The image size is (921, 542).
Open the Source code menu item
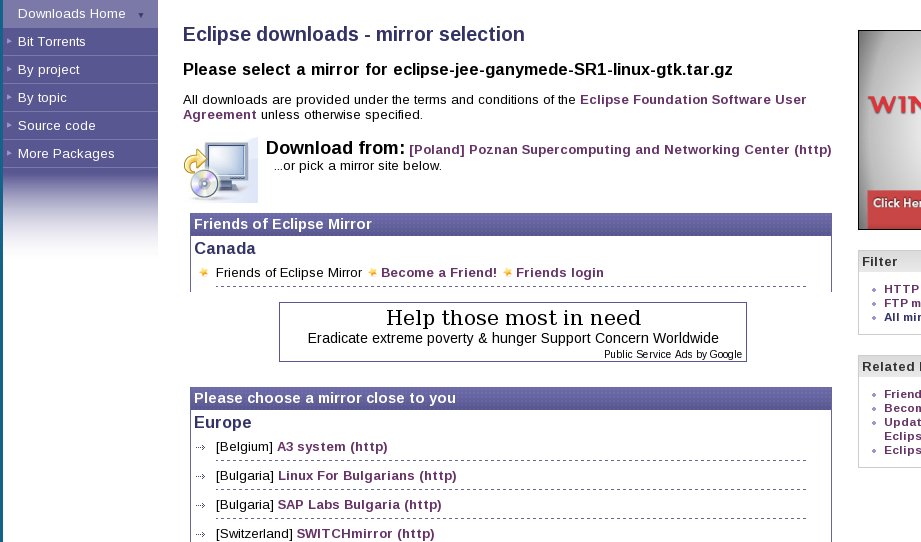56,126
